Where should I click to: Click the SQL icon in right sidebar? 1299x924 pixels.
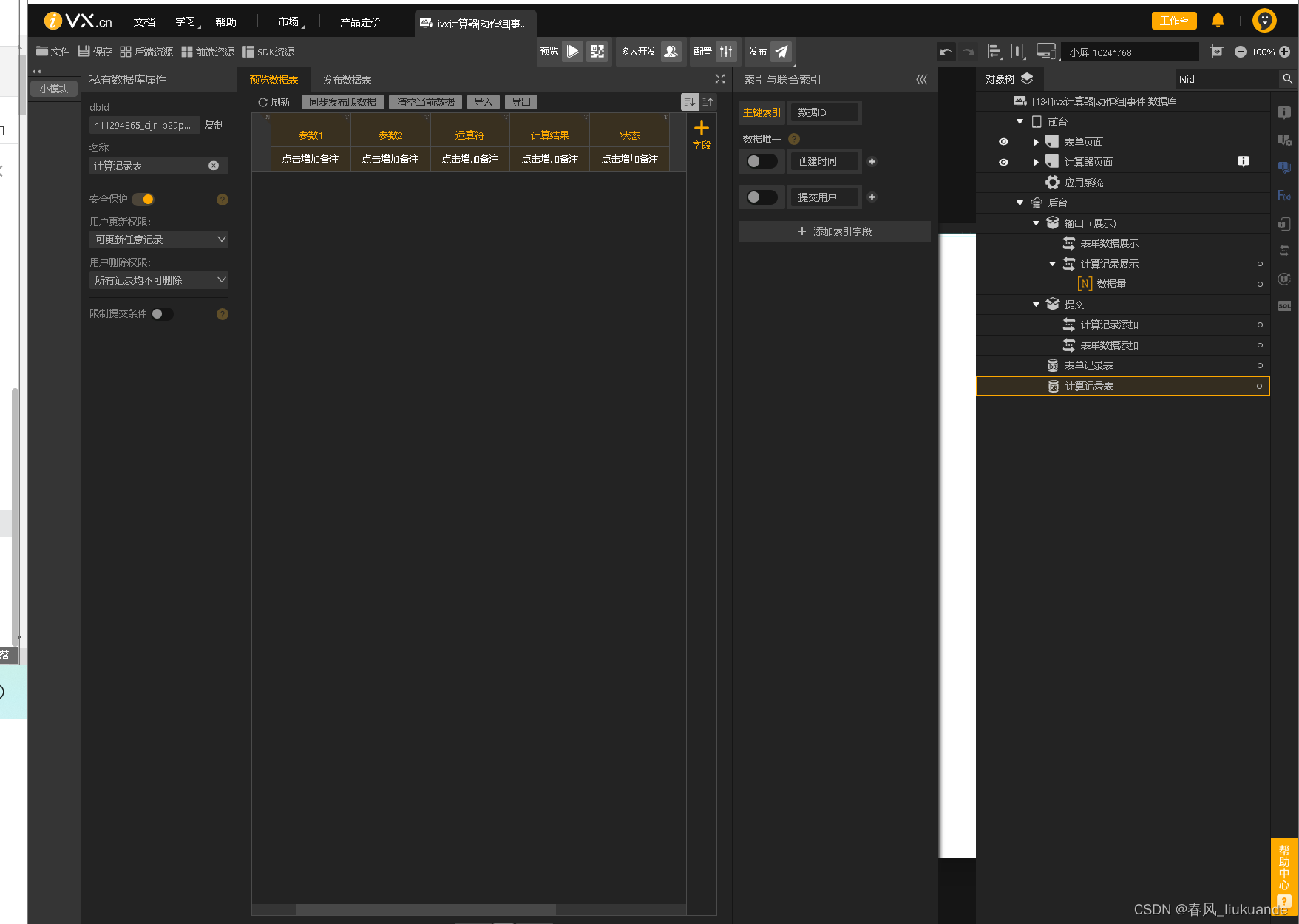coord(1284,305)
